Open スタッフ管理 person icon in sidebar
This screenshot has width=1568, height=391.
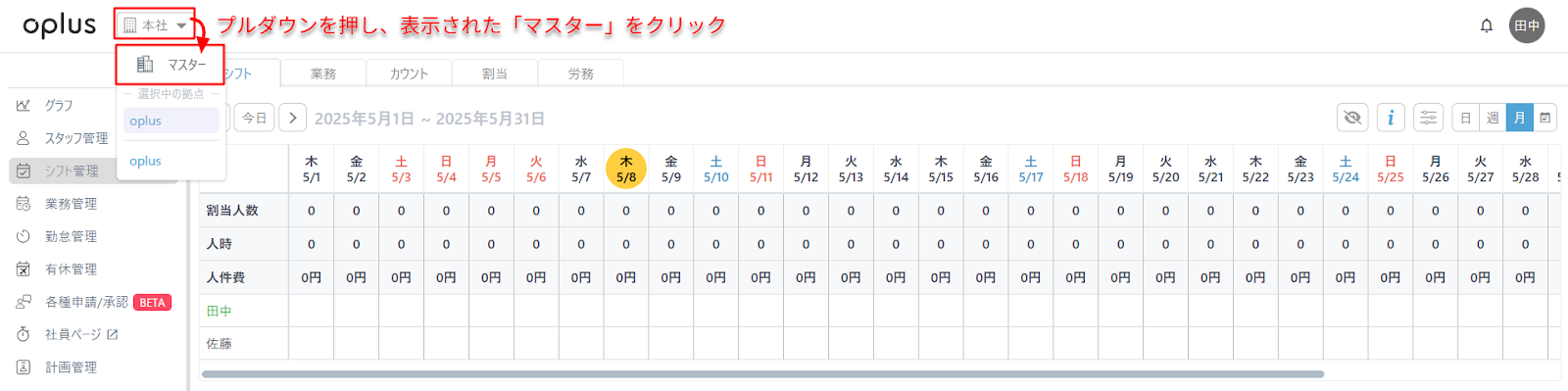coord(24,138)
